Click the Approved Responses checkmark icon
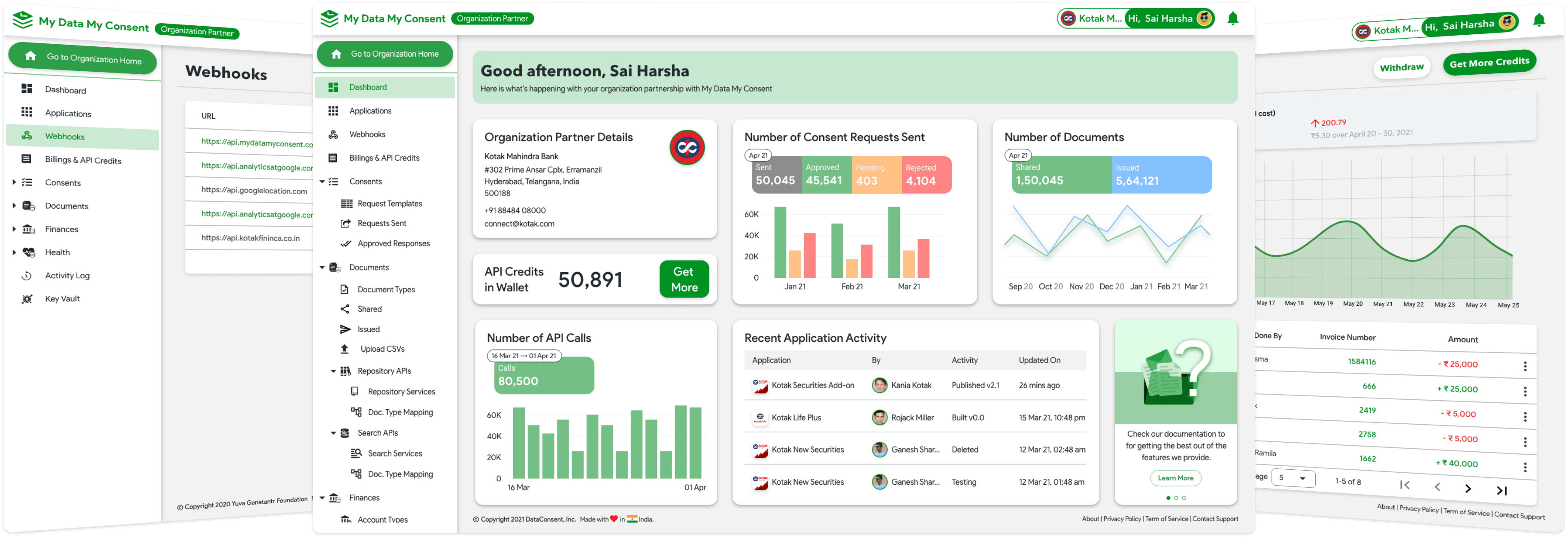The image size is (1568, 538). tap(346, 244)
